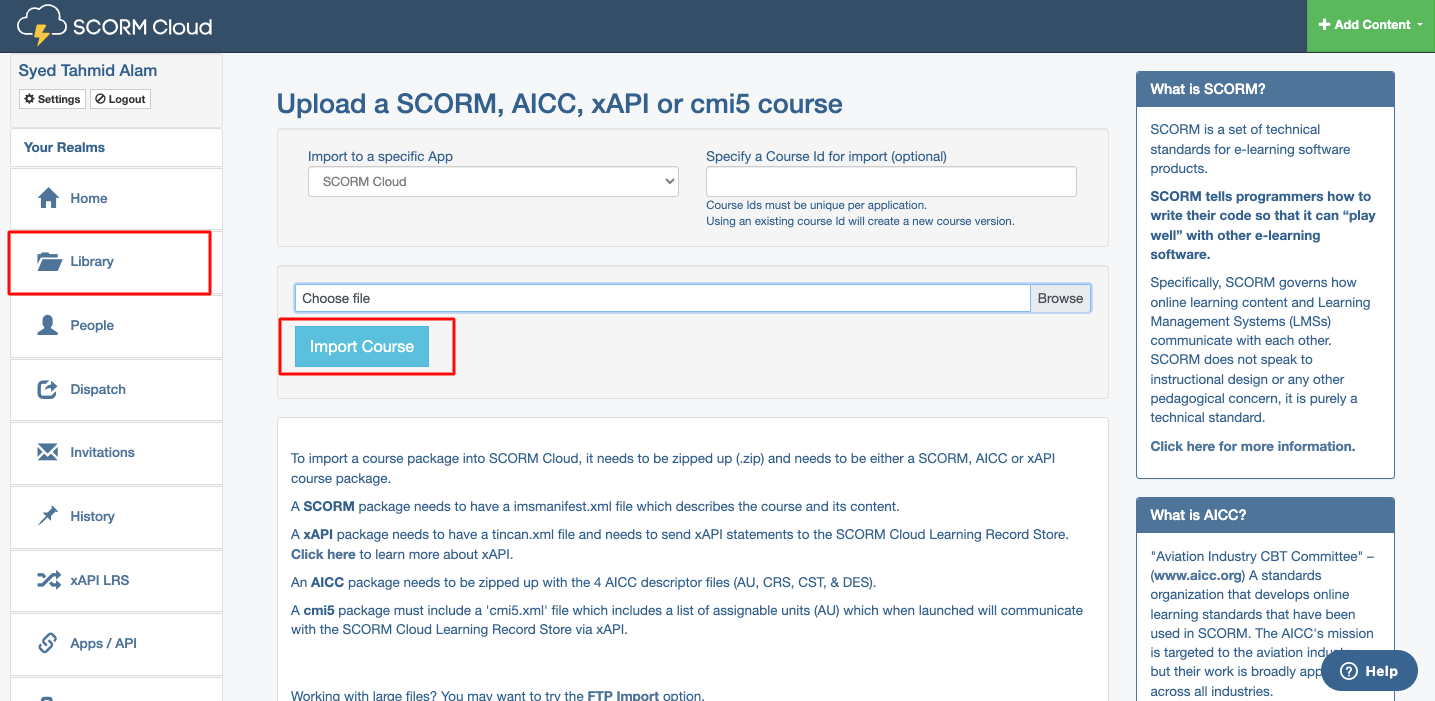
Task: Click the Library folder icon
Action: (x=49, y=262)
